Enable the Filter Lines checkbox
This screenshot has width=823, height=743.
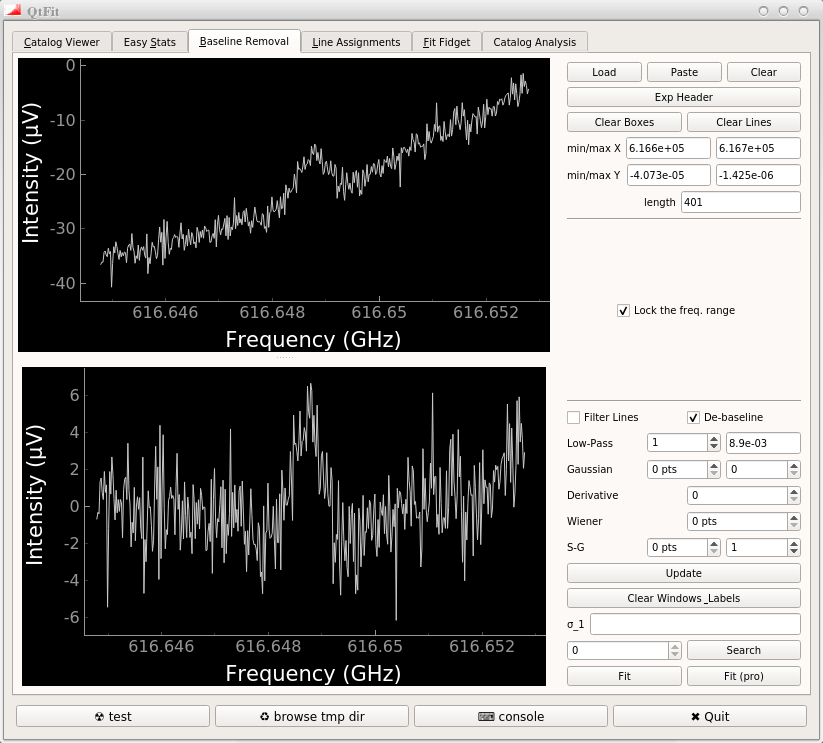(574, 417)
